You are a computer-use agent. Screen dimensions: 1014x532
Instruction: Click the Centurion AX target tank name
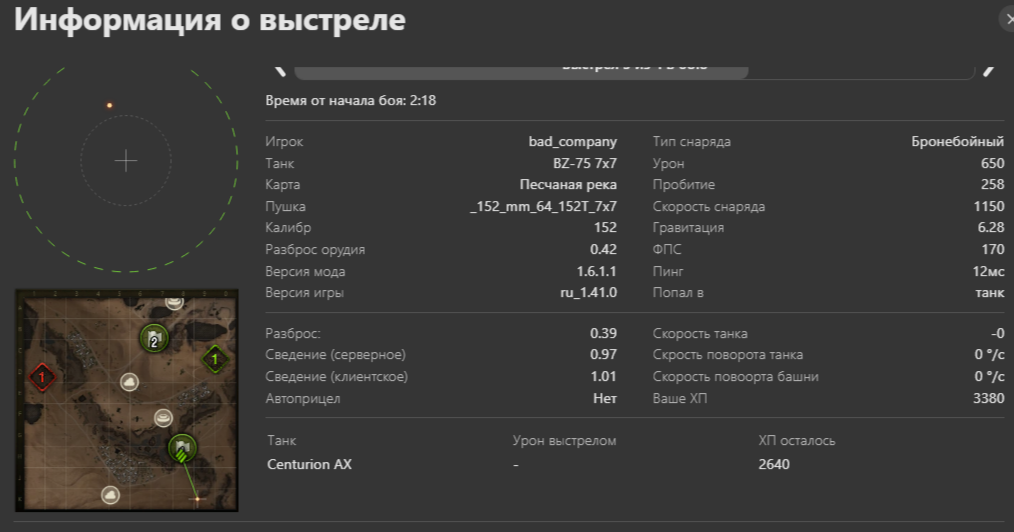(309, 464)
